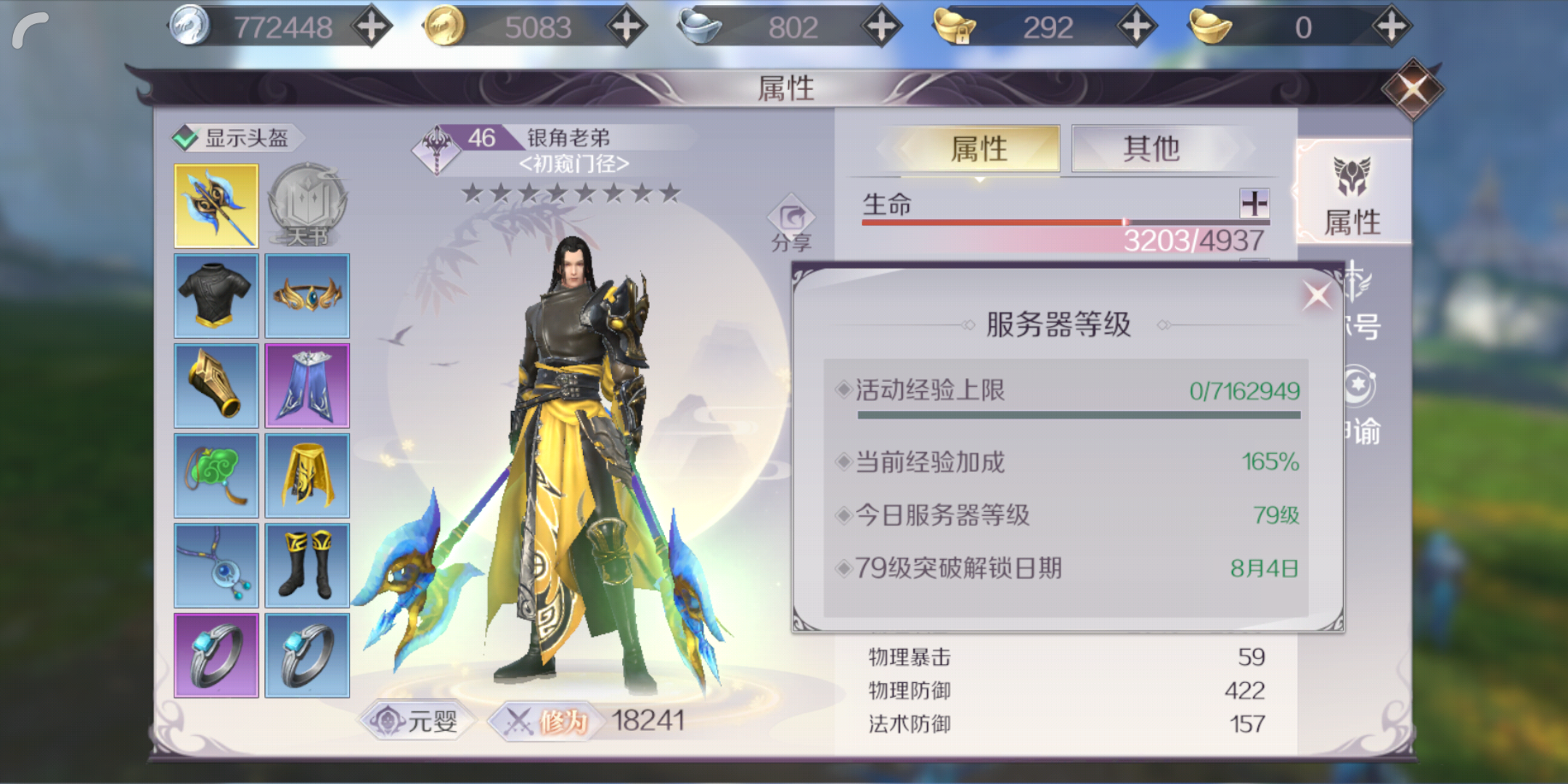Click the 元婴 button
The image size is (1568, 784).
tap(417, 722)
